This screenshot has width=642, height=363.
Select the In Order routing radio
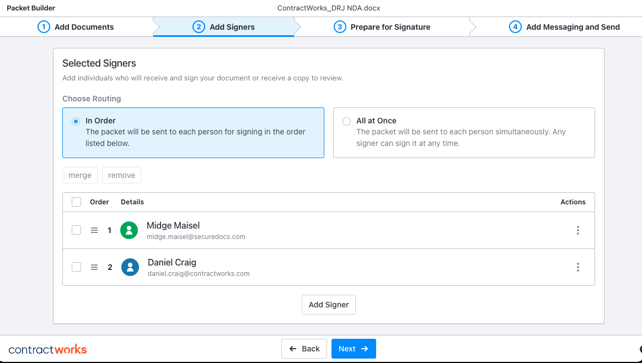click(76, 122)
